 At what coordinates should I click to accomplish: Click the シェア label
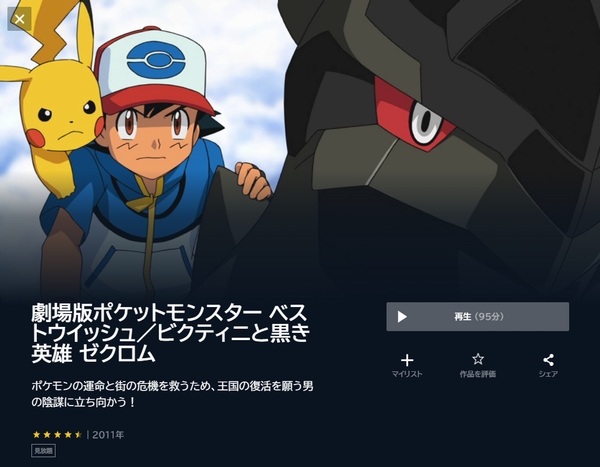coord(548,374)
